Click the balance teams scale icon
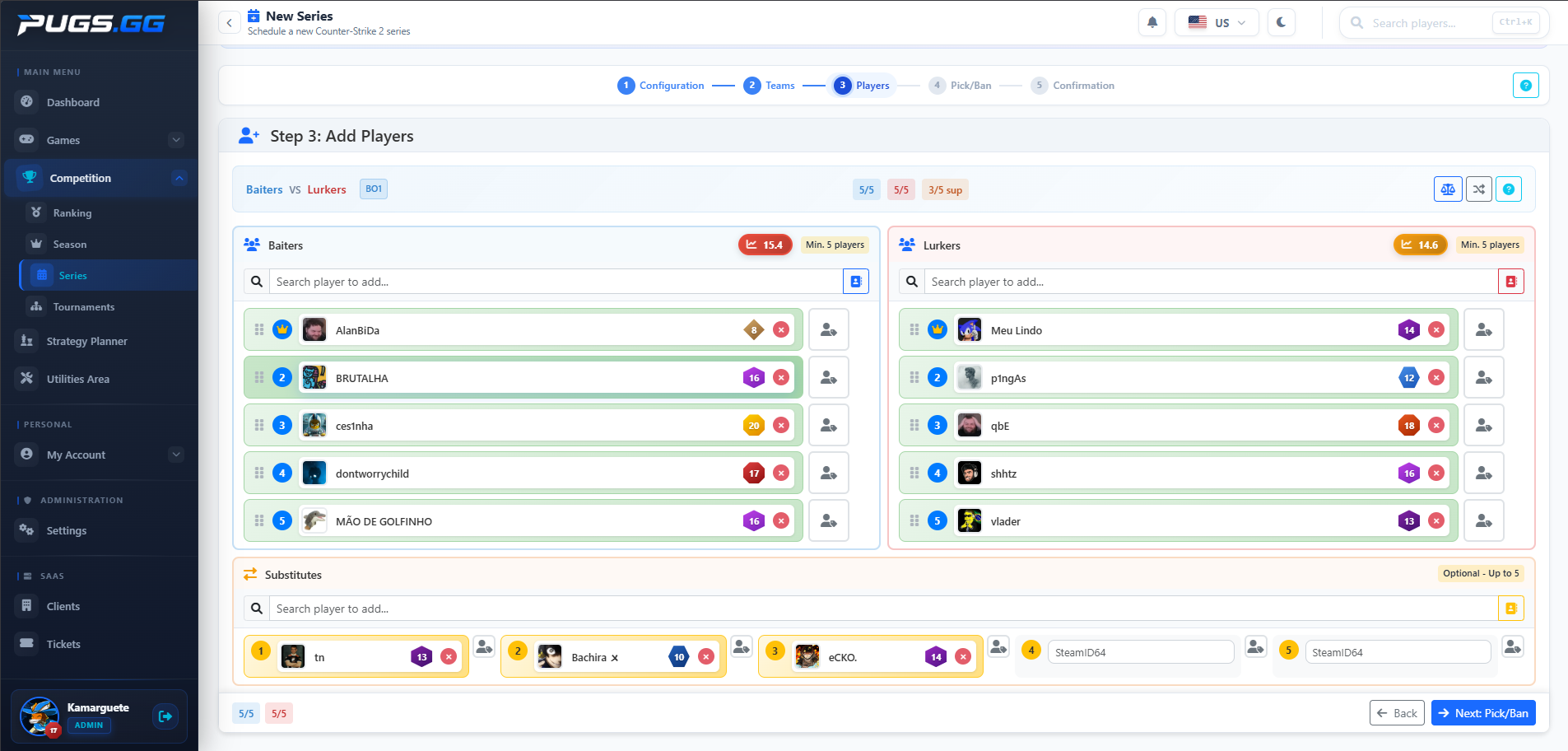The height and width of the screenshot is (751, 1568). [1448, 189]
